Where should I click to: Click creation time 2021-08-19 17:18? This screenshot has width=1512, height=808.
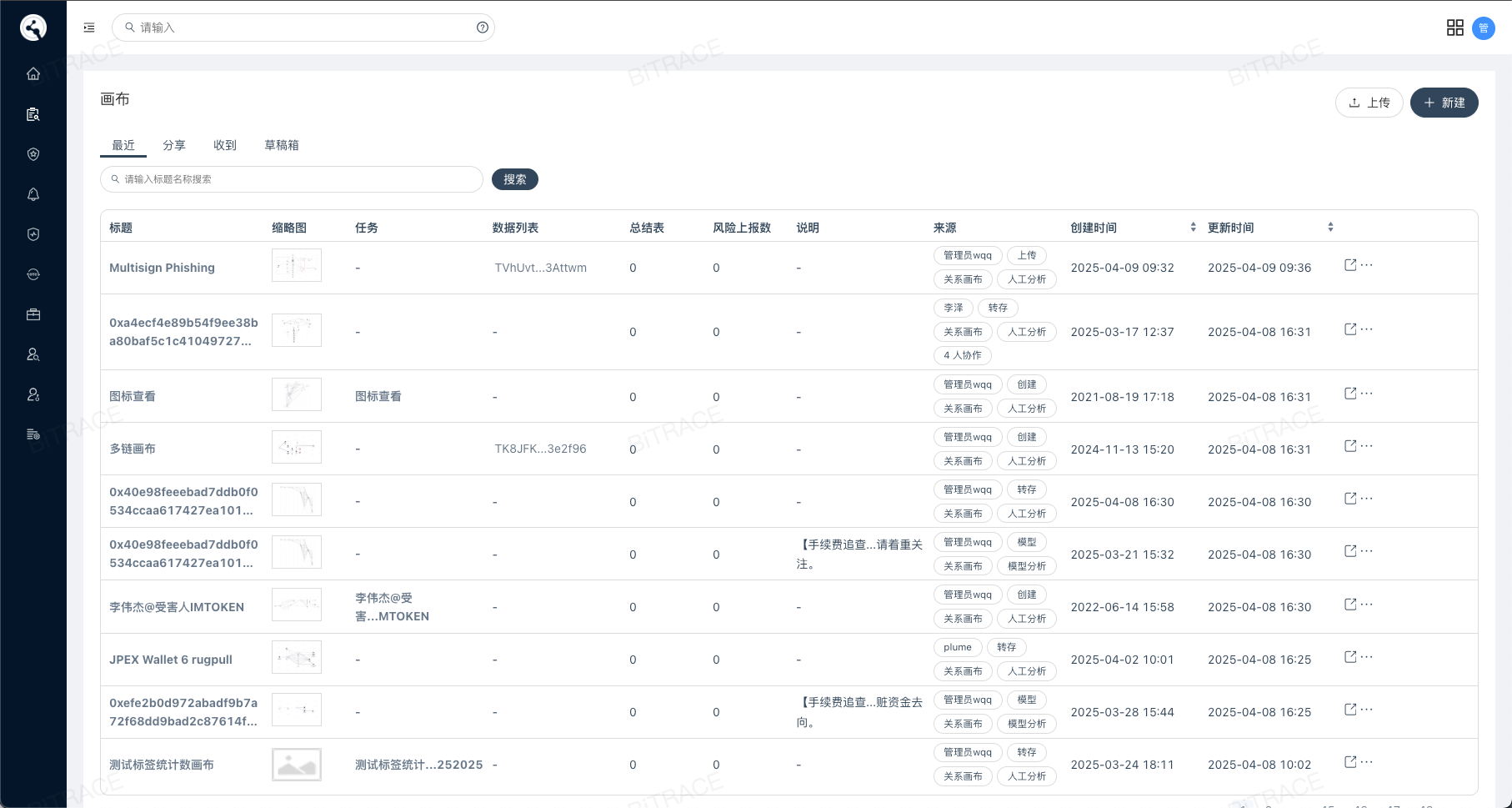pos(1122,397)
